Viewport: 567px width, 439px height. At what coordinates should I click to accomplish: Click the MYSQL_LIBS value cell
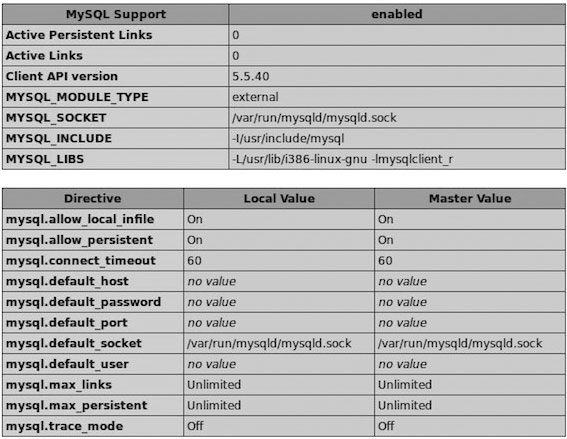(397, 159)
